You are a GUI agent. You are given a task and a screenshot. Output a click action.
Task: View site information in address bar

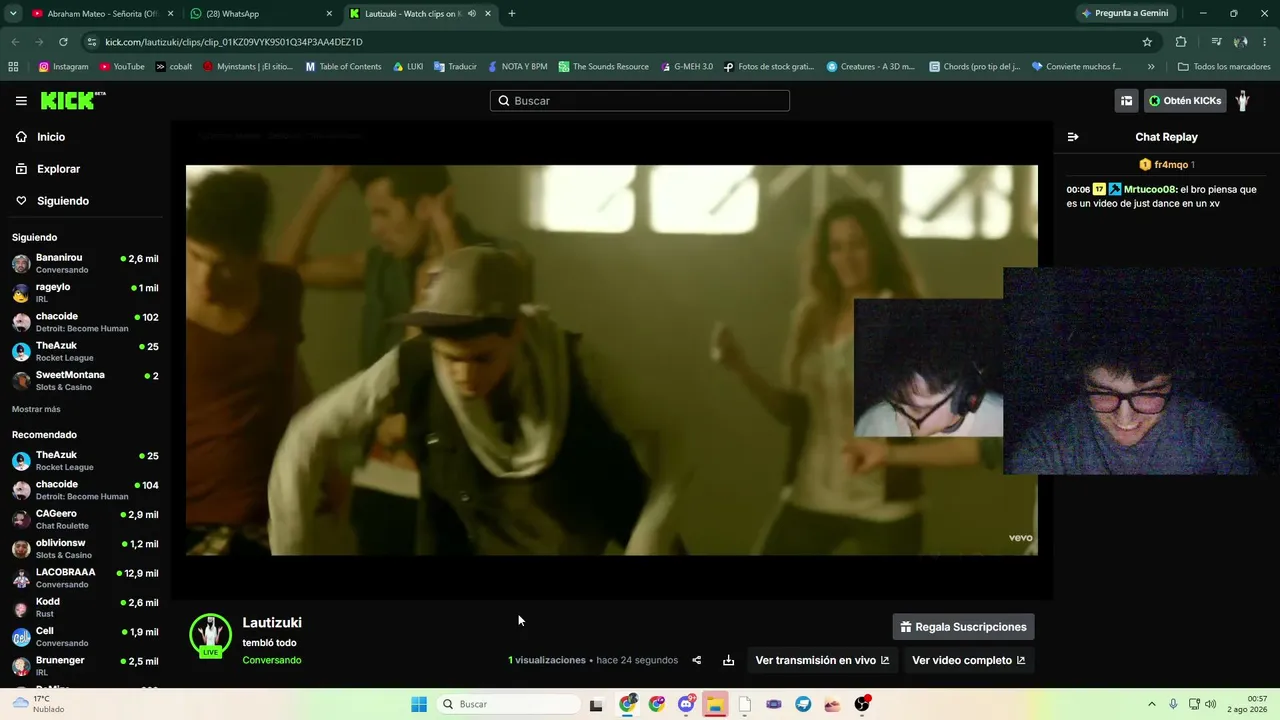pos(92,42)
